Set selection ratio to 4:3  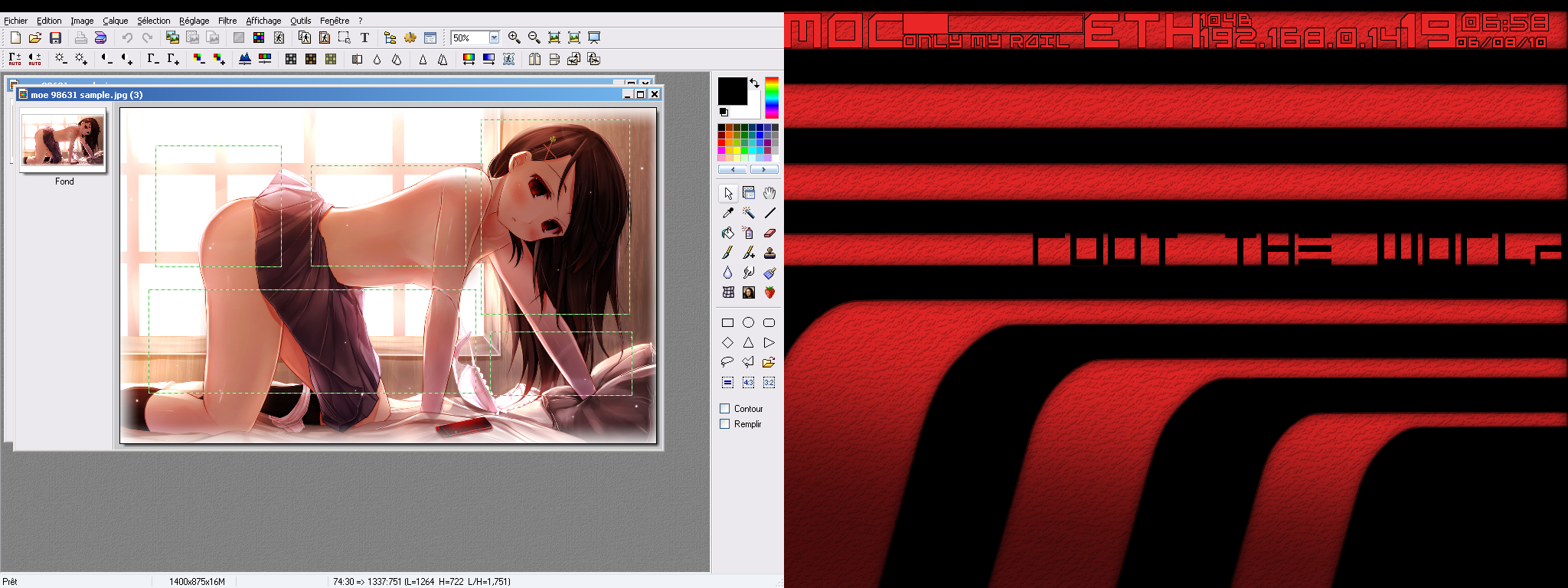749,382
